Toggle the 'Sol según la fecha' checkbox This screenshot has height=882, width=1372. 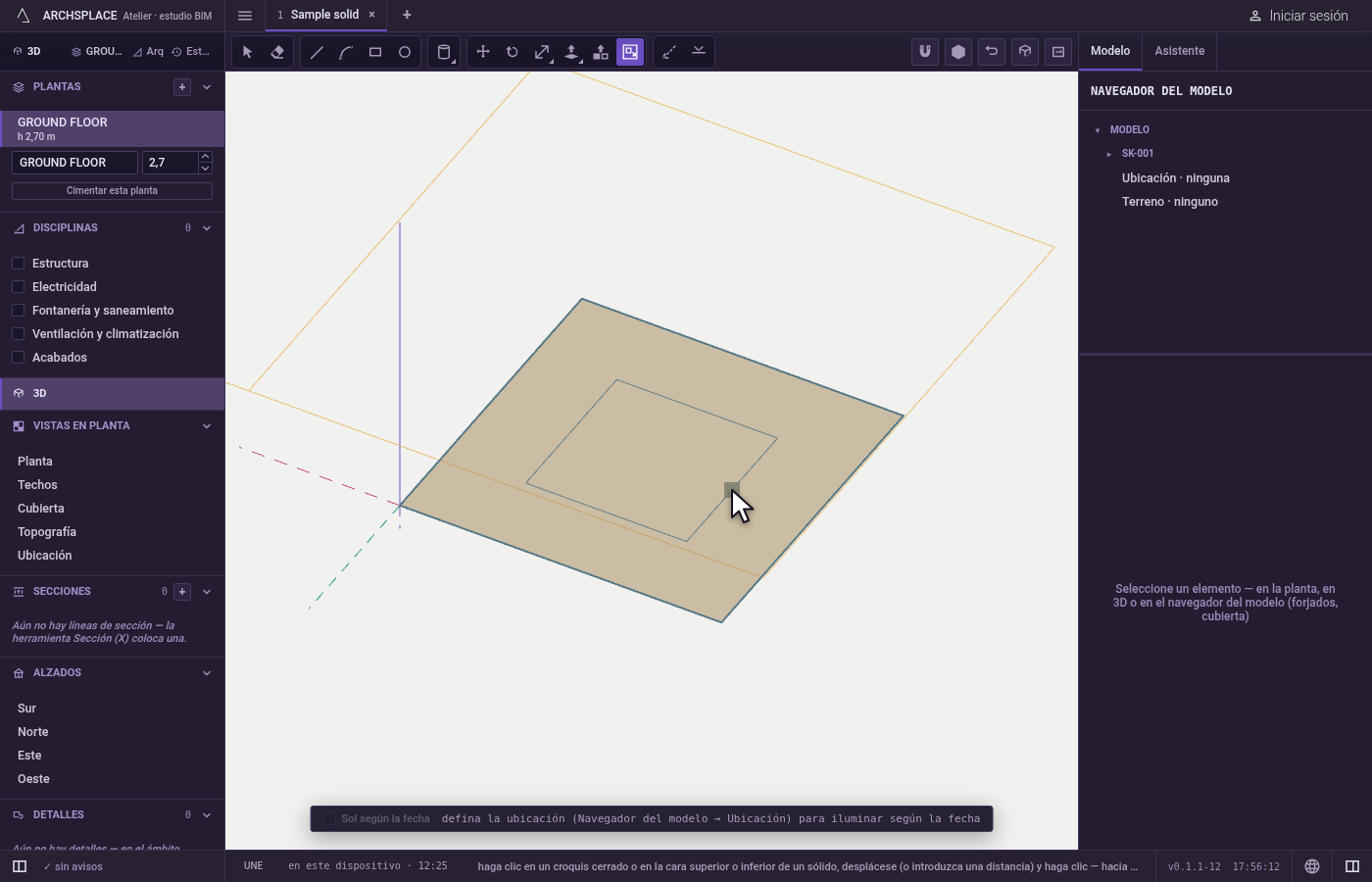(329, 819)
